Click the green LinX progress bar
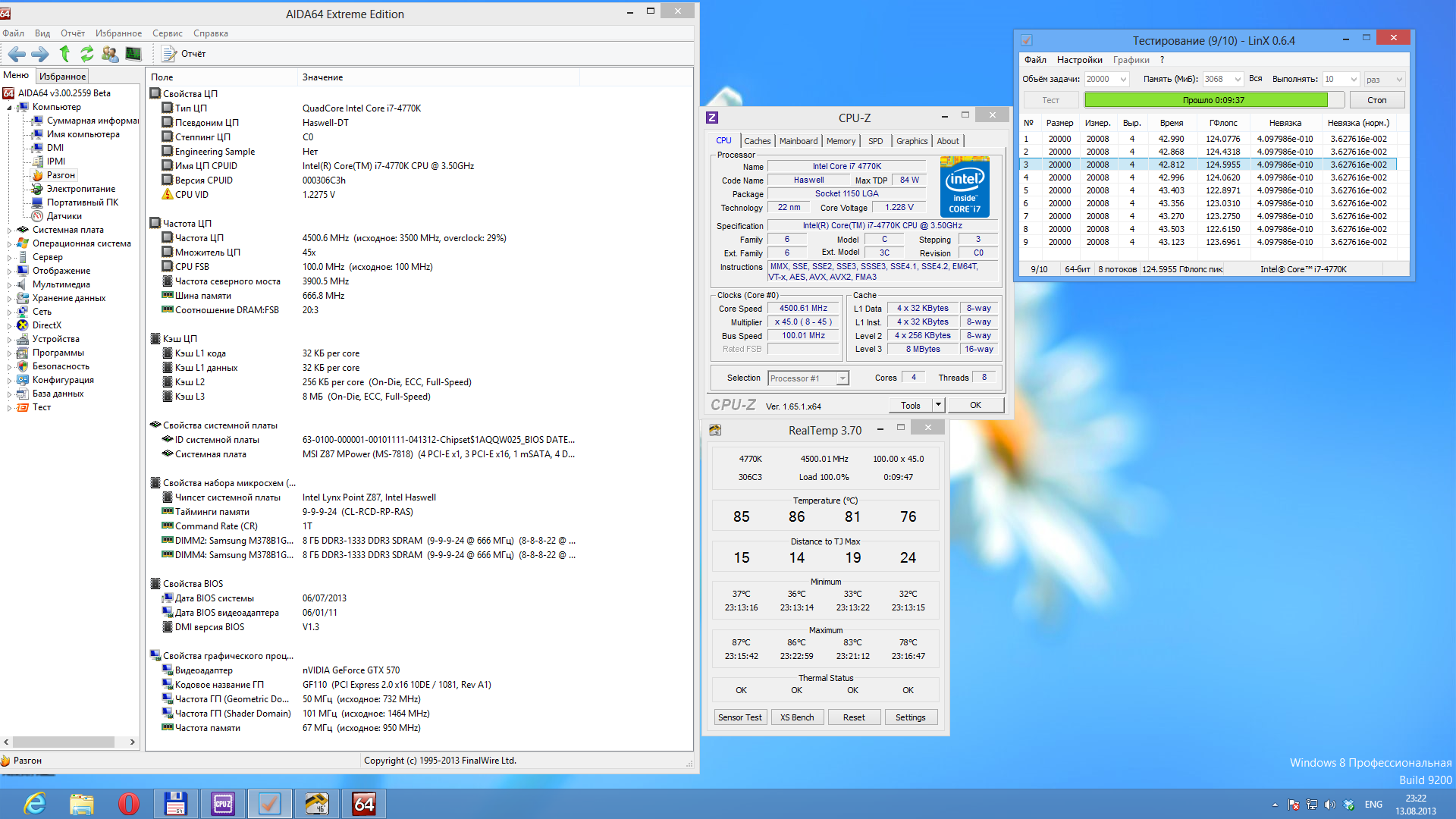1456x819 pixels. pyautogui.click(x=1206, y=100)
